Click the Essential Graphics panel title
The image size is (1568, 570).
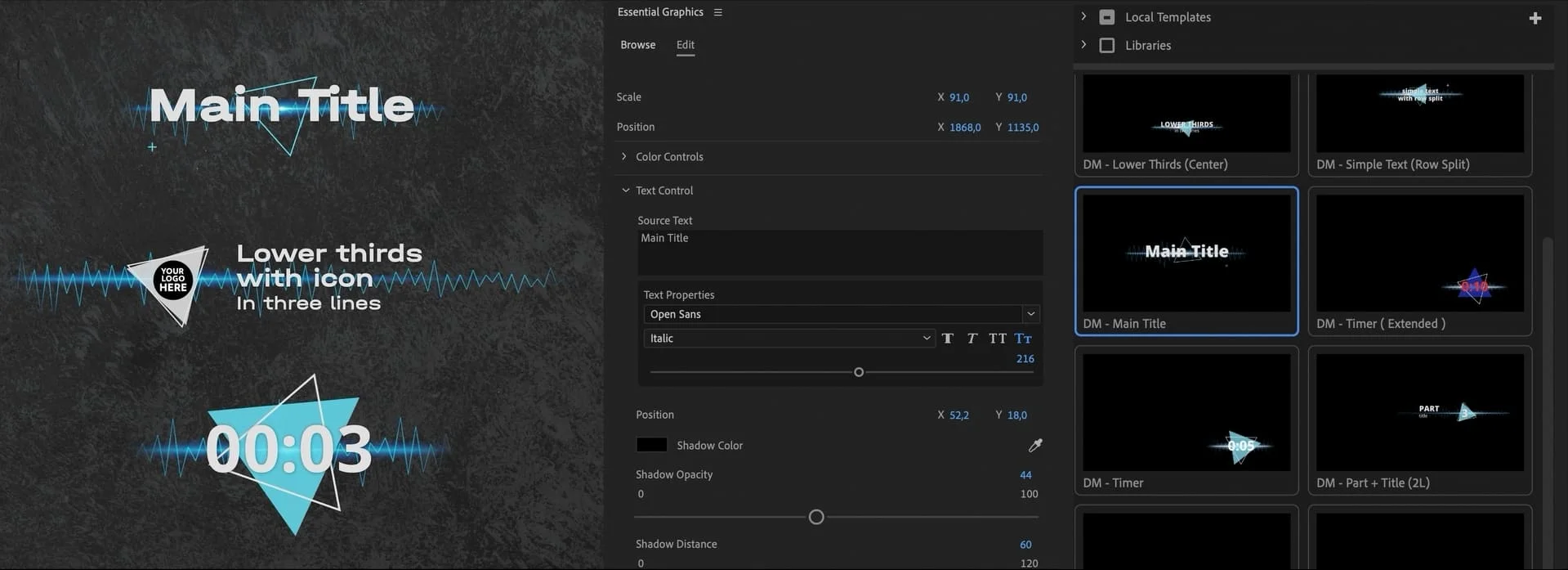660,12
